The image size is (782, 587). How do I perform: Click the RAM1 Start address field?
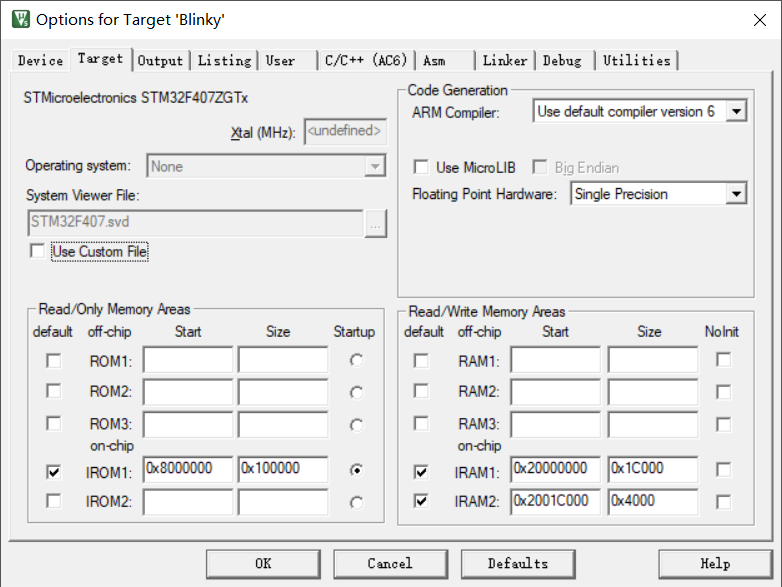pos(555,360)
